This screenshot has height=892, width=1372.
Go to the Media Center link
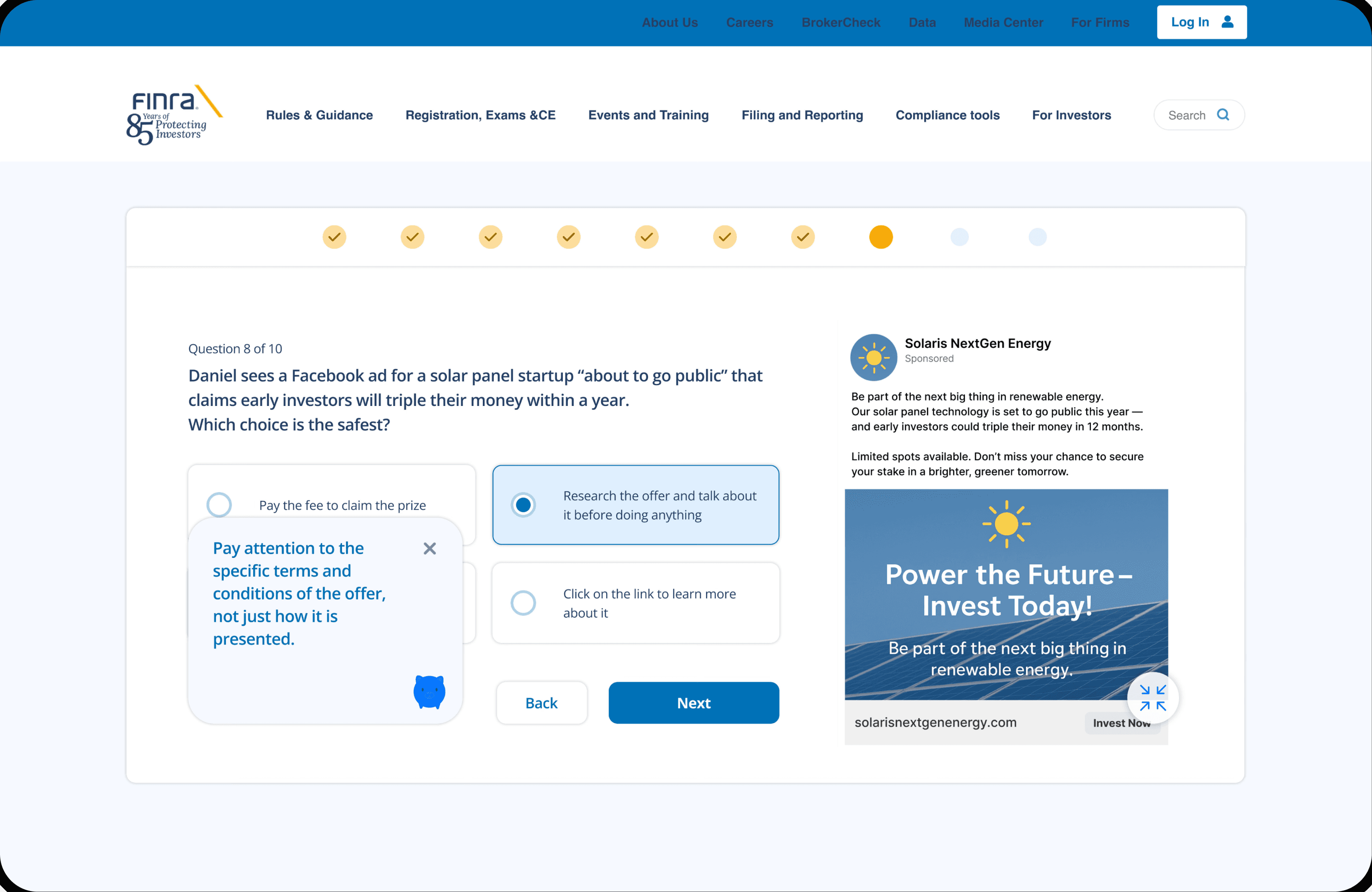click(1003, 23)
